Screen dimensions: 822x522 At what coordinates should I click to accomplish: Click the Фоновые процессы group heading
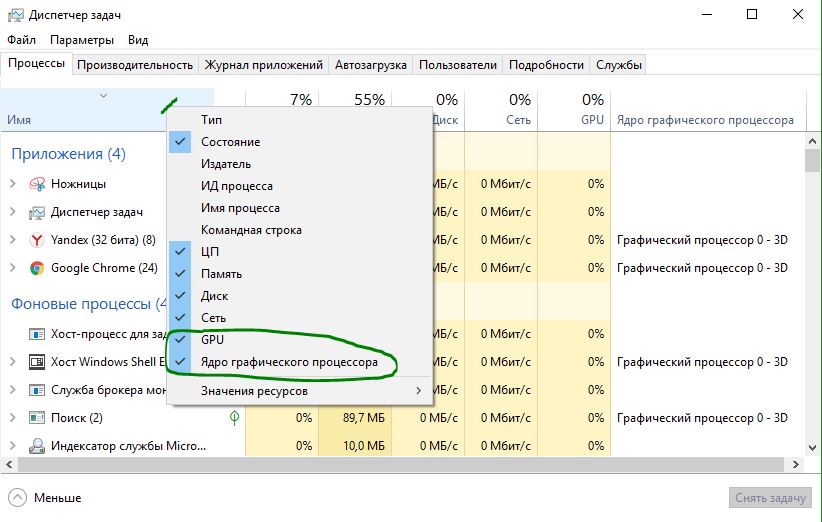(x=89, y=304)
